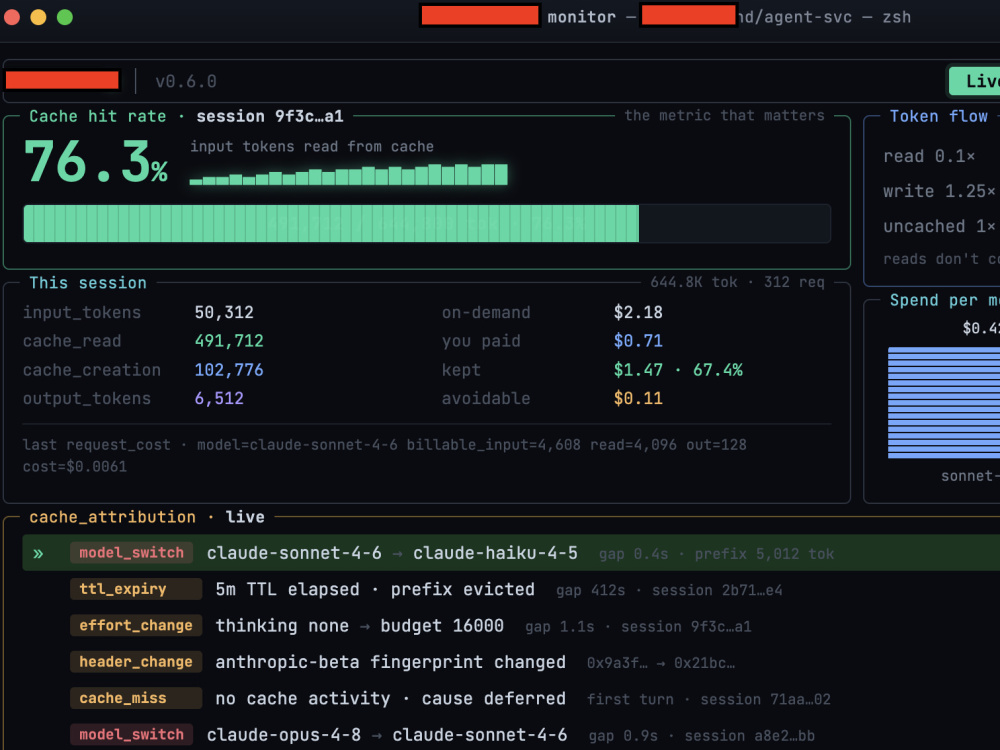Click 'the metric that matters' caption
The width and height of the screenshot is (1000, 750).
click(x=724, y=115)
